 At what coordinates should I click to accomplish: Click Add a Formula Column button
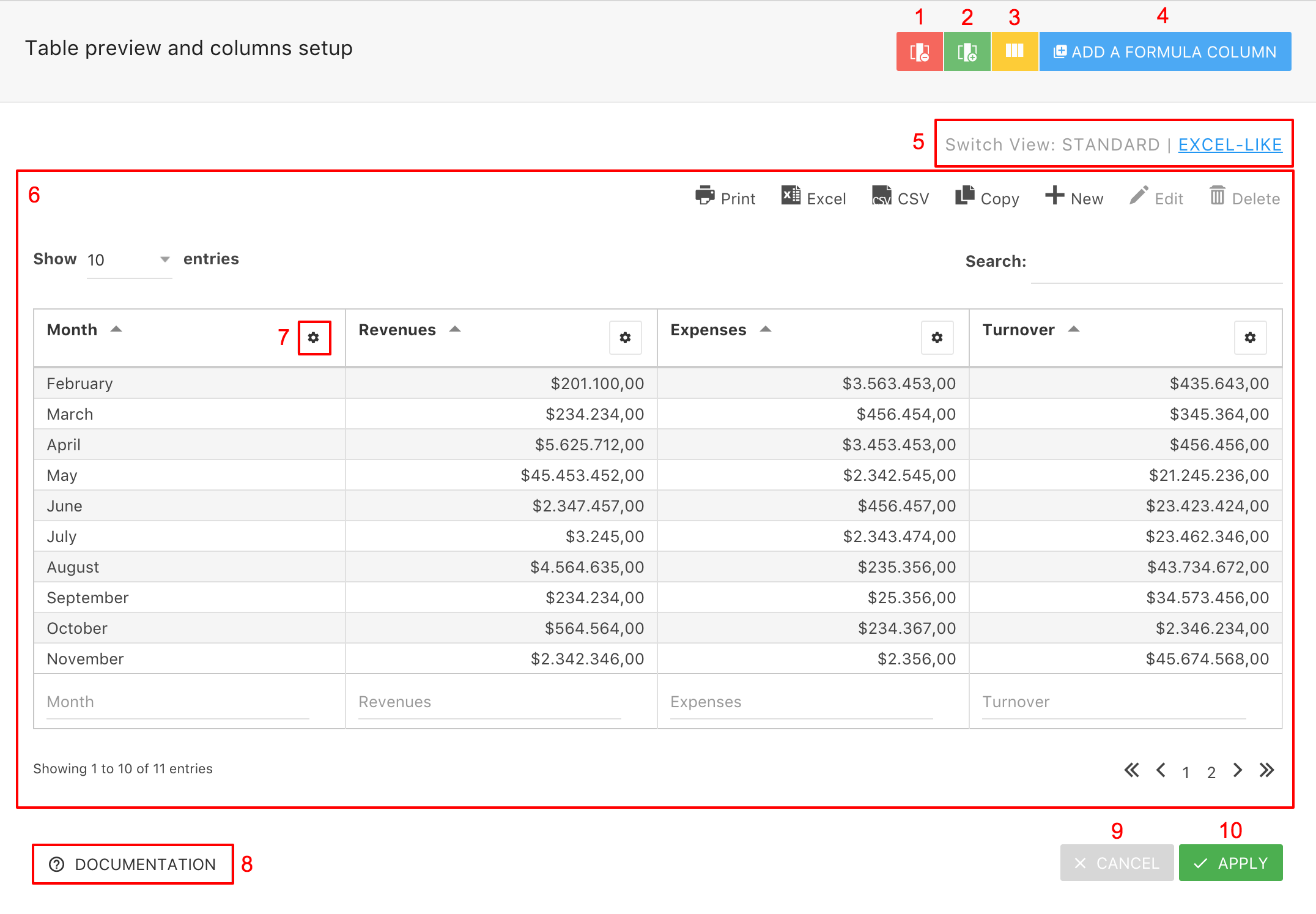pyautogui.click(x=1165, y=52)
